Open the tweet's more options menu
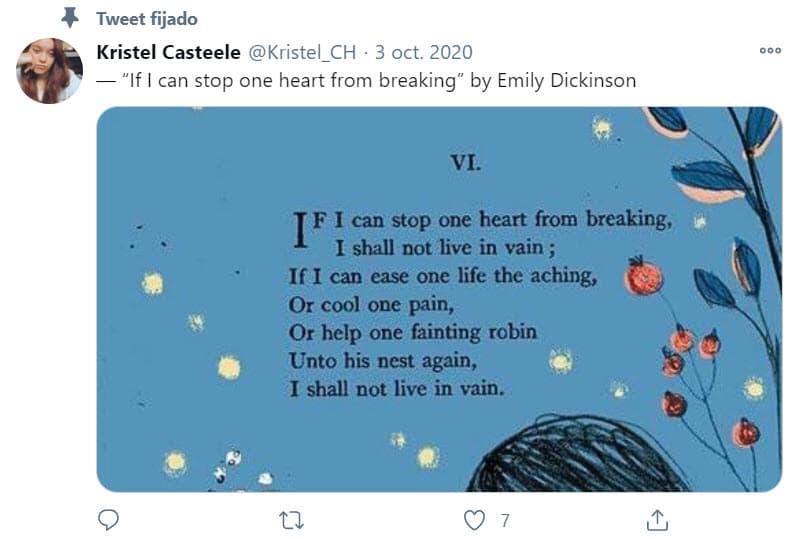Screen dimensions: 799x539 770,52
